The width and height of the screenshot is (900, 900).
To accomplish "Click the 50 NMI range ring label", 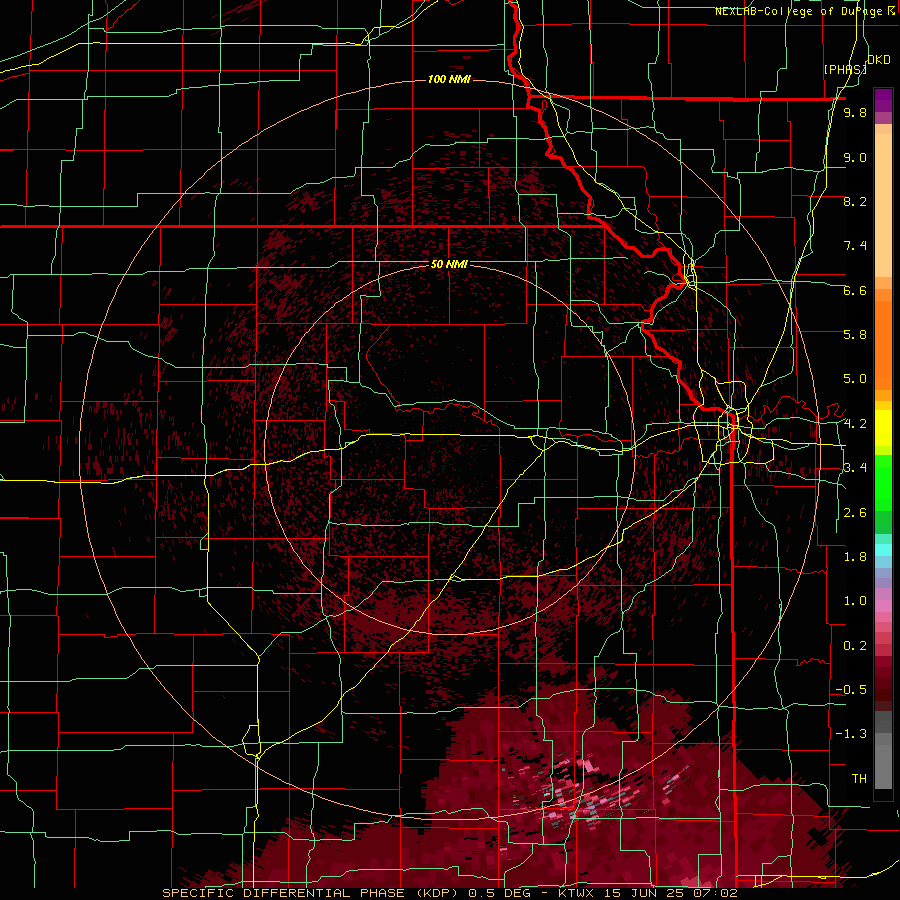I will [449, 265].
